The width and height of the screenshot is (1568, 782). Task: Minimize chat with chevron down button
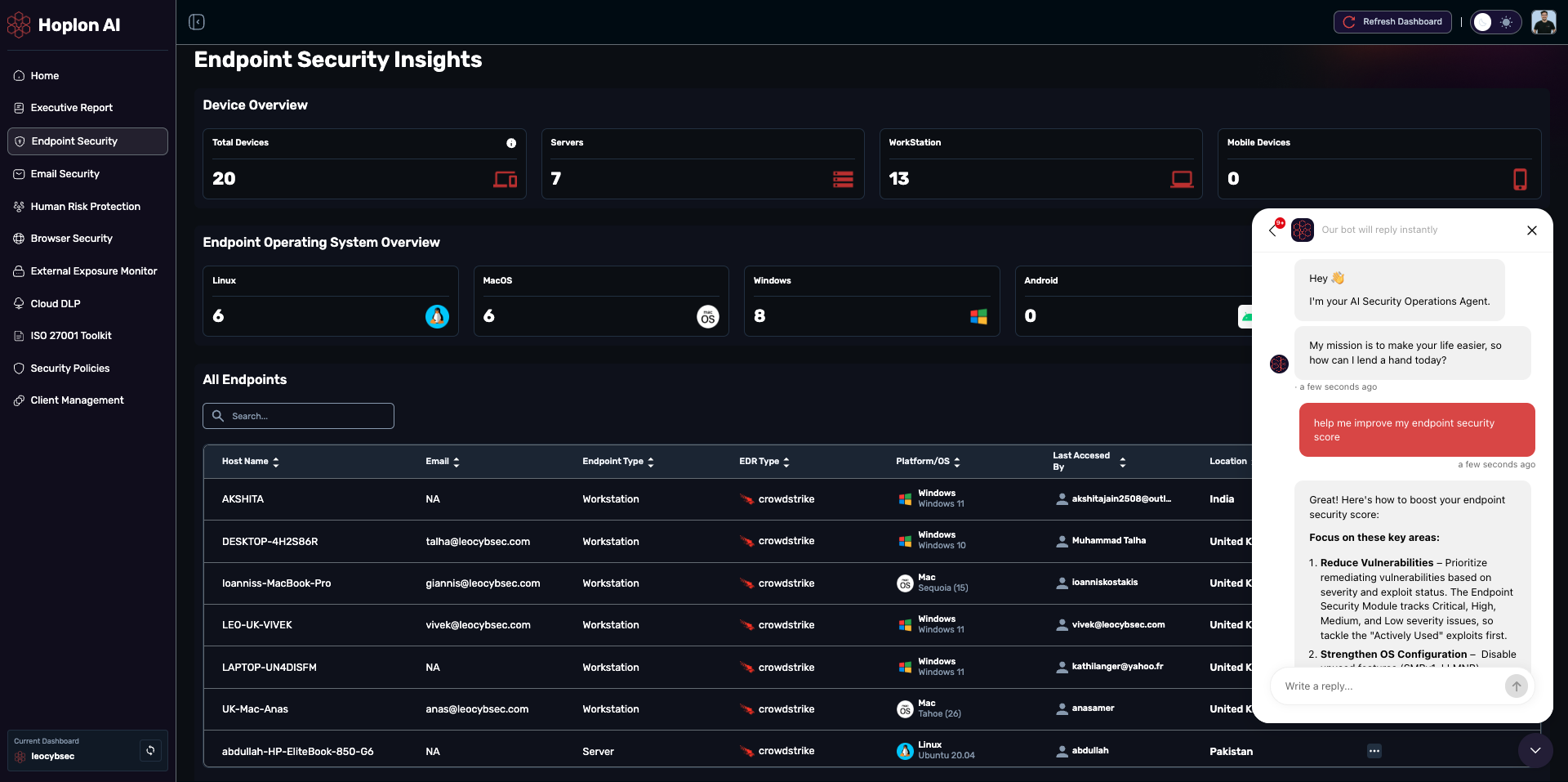tap(1535, 750)
